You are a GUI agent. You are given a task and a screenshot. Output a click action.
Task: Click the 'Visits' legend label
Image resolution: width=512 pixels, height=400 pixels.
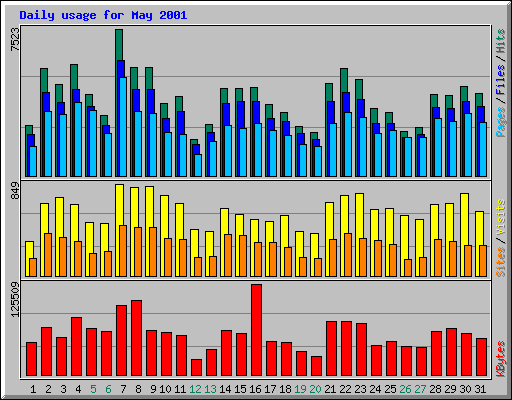(500, 217)
